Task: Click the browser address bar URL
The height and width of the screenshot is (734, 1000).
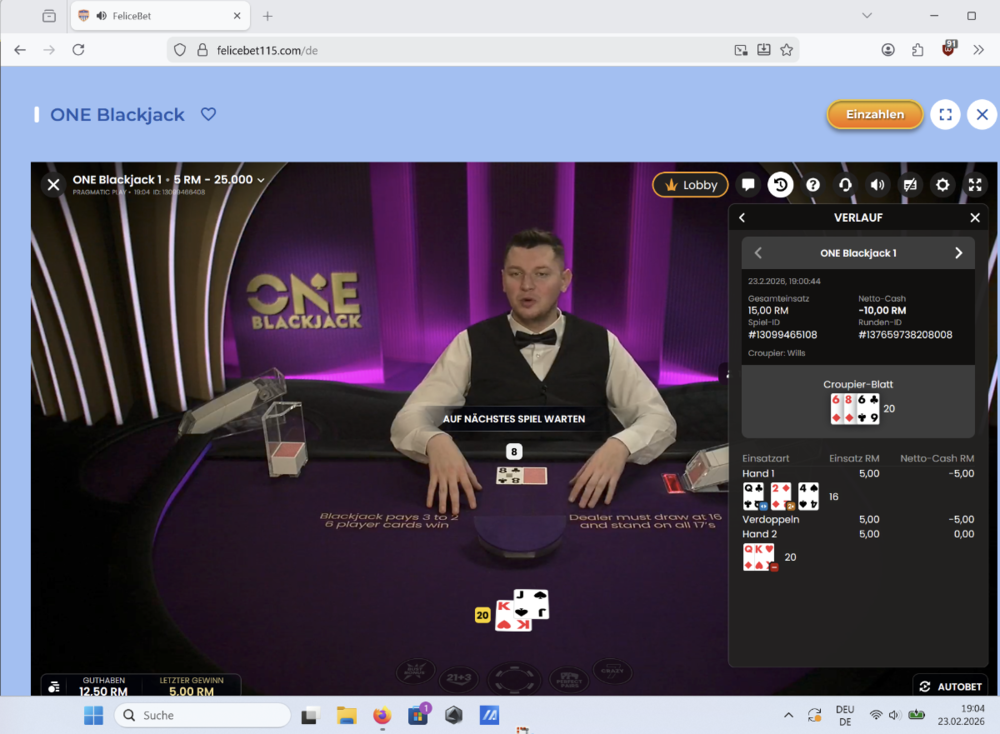Action: (x=450, y=50)
